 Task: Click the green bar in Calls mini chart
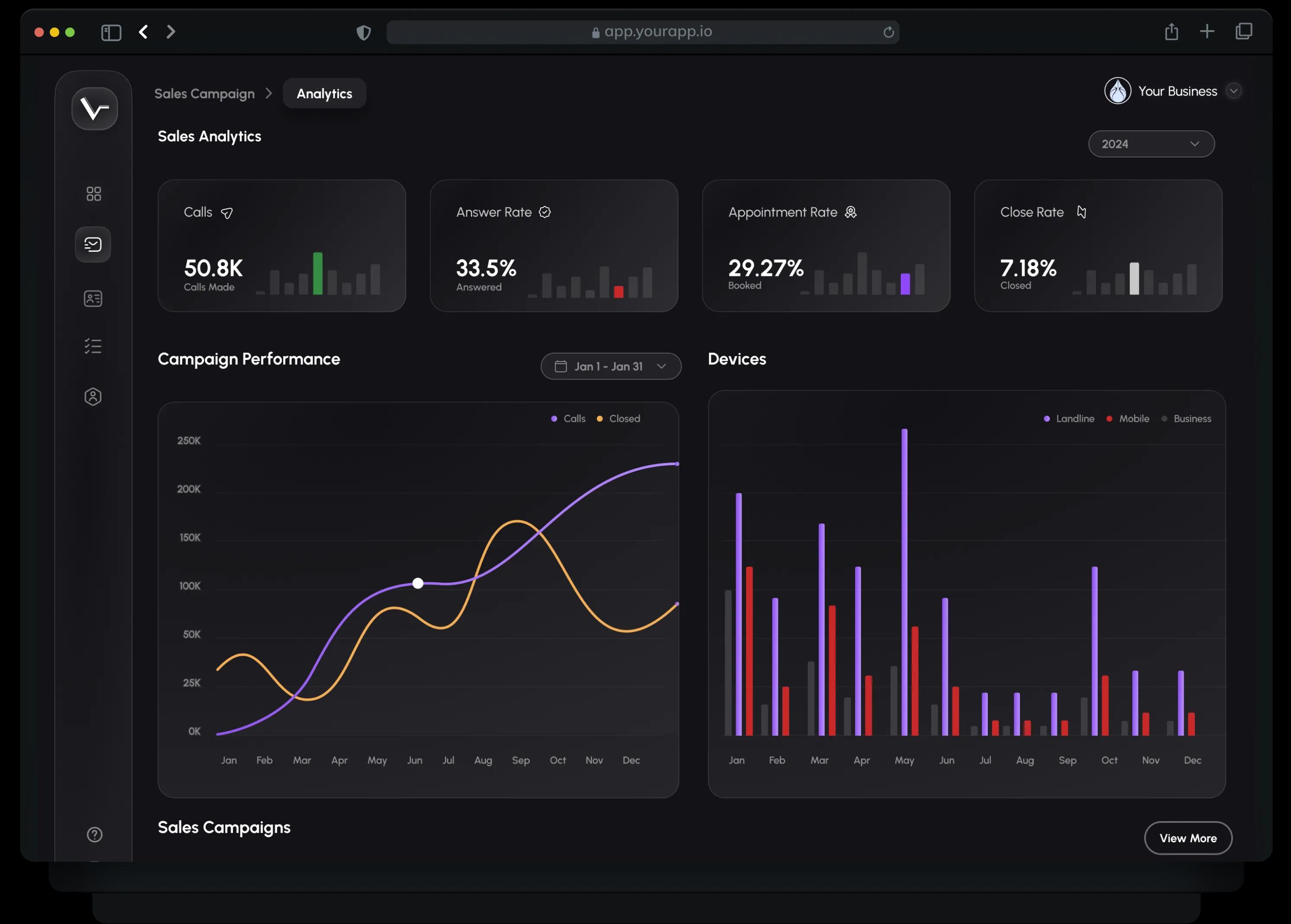point(318,274)
